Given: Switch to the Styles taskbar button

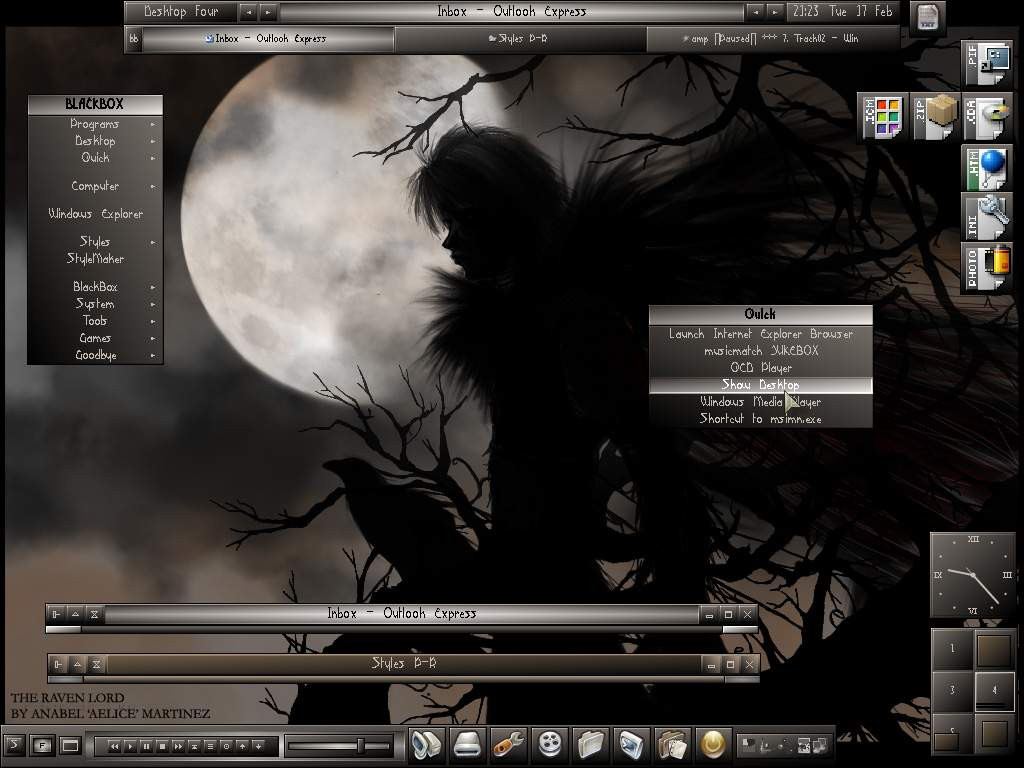Looking at the screenshot, I should point(520,39).
